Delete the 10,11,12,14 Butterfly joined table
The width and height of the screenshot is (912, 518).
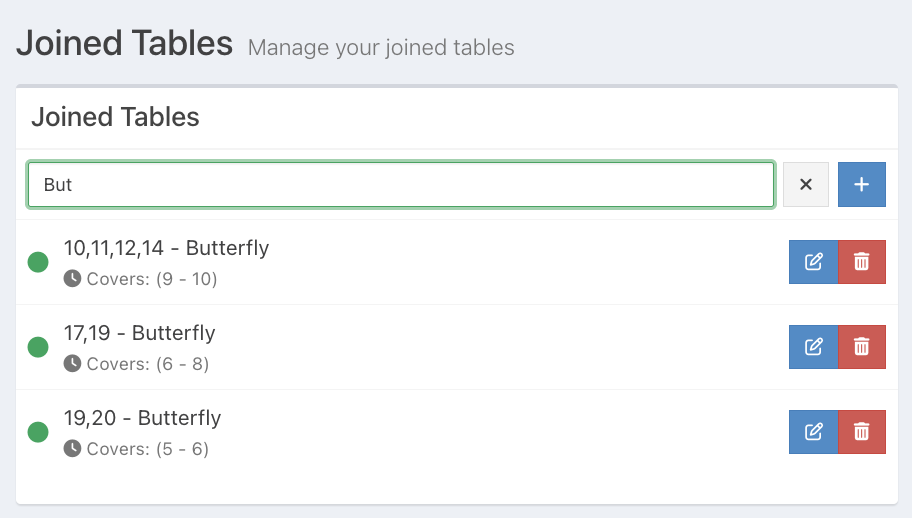point(861,262)
